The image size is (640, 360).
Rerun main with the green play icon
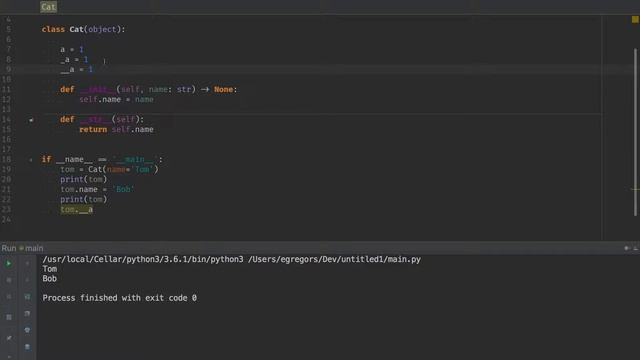click(x=9, y=264)
